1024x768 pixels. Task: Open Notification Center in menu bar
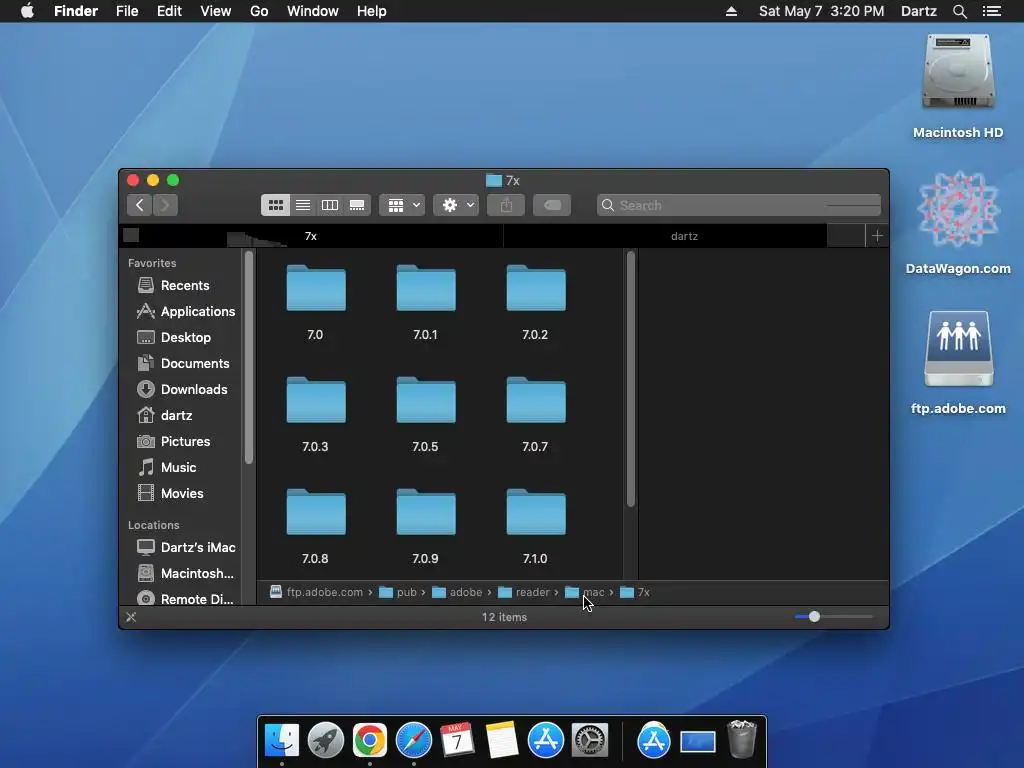tap(992, 11)
